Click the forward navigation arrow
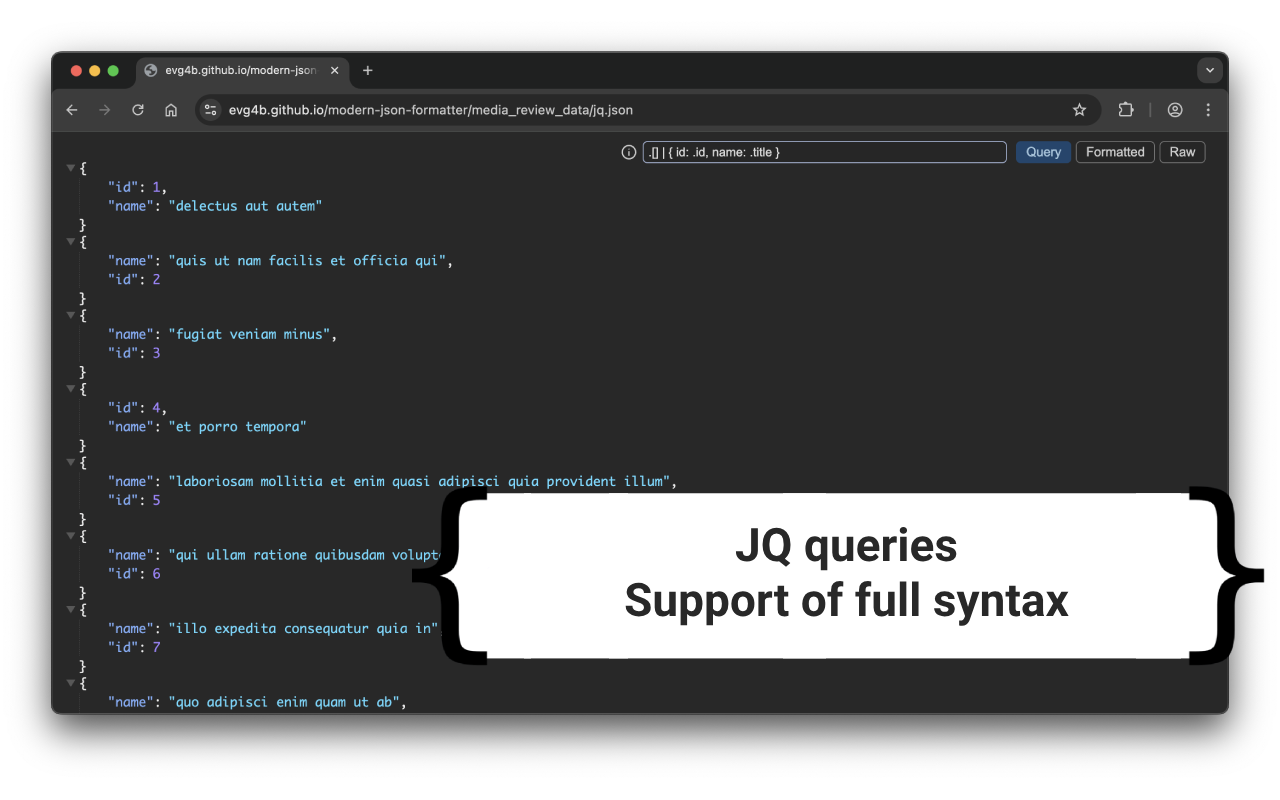The height and width of the screenshot is (800, 1280). pyautogui.click(x=104, y=110)
